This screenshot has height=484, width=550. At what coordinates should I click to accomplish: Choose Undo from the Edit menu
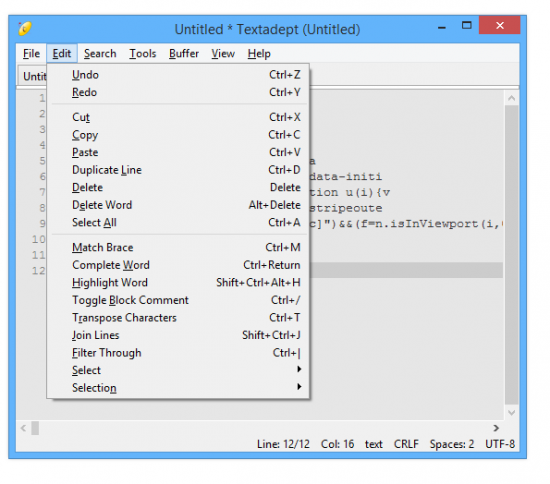point(178,75)
